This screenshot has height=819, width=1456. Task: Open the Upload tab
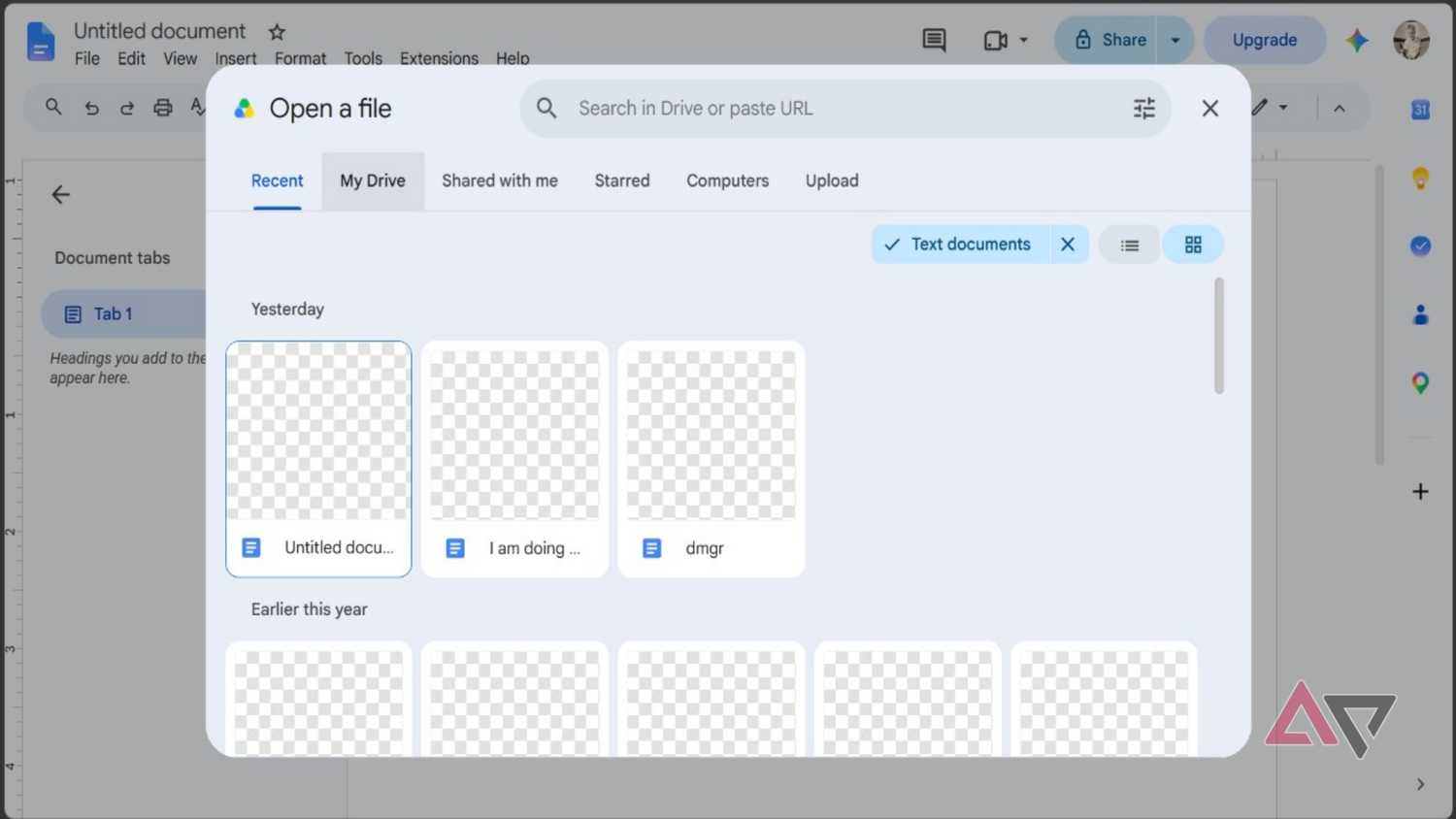832,181
